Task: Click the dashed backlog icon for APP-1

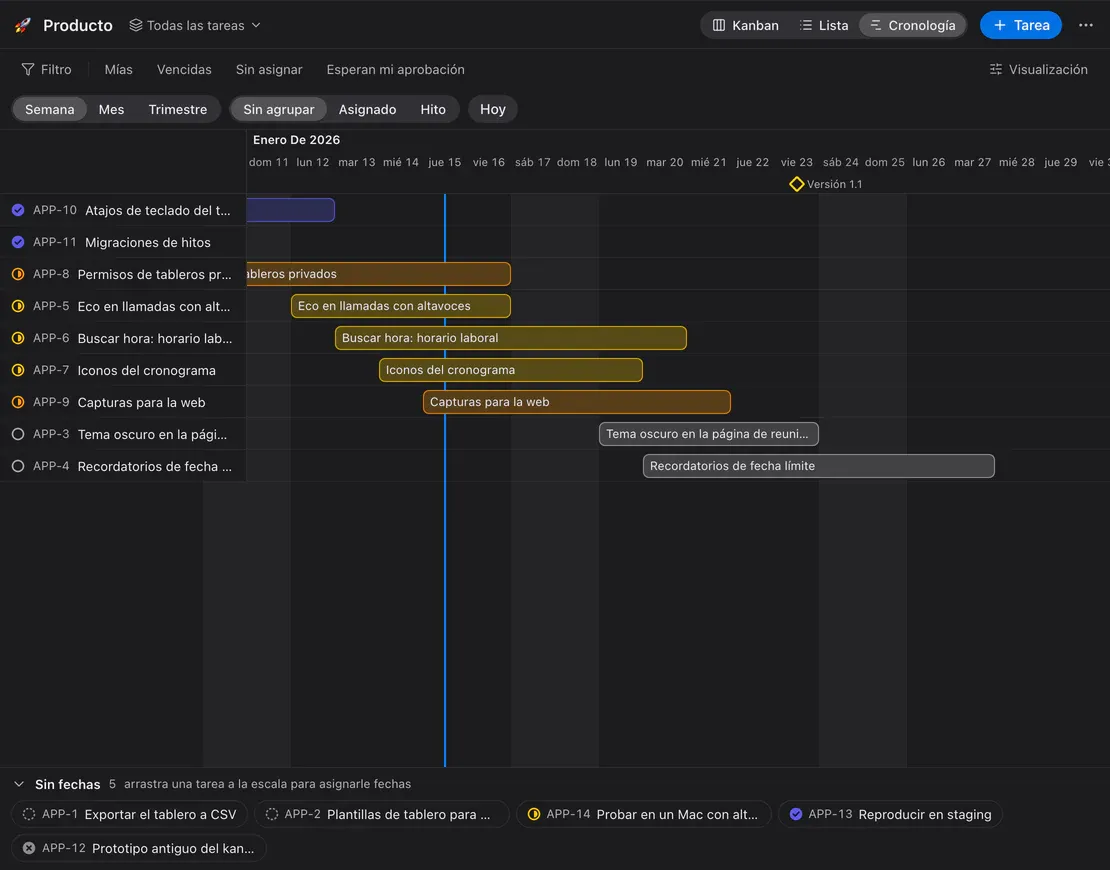Action: pos(29,814)
